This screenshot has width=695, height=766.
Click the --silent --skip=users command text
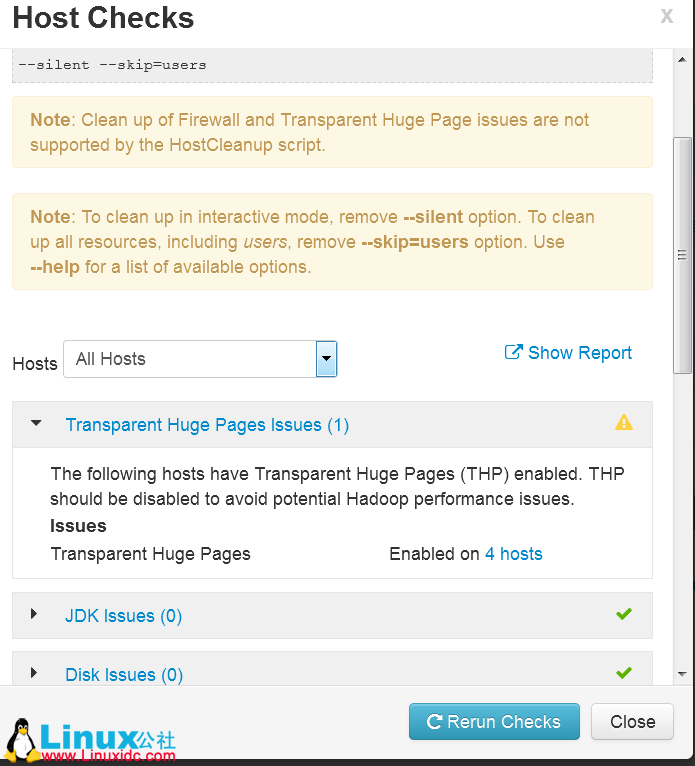click(112, 65)
